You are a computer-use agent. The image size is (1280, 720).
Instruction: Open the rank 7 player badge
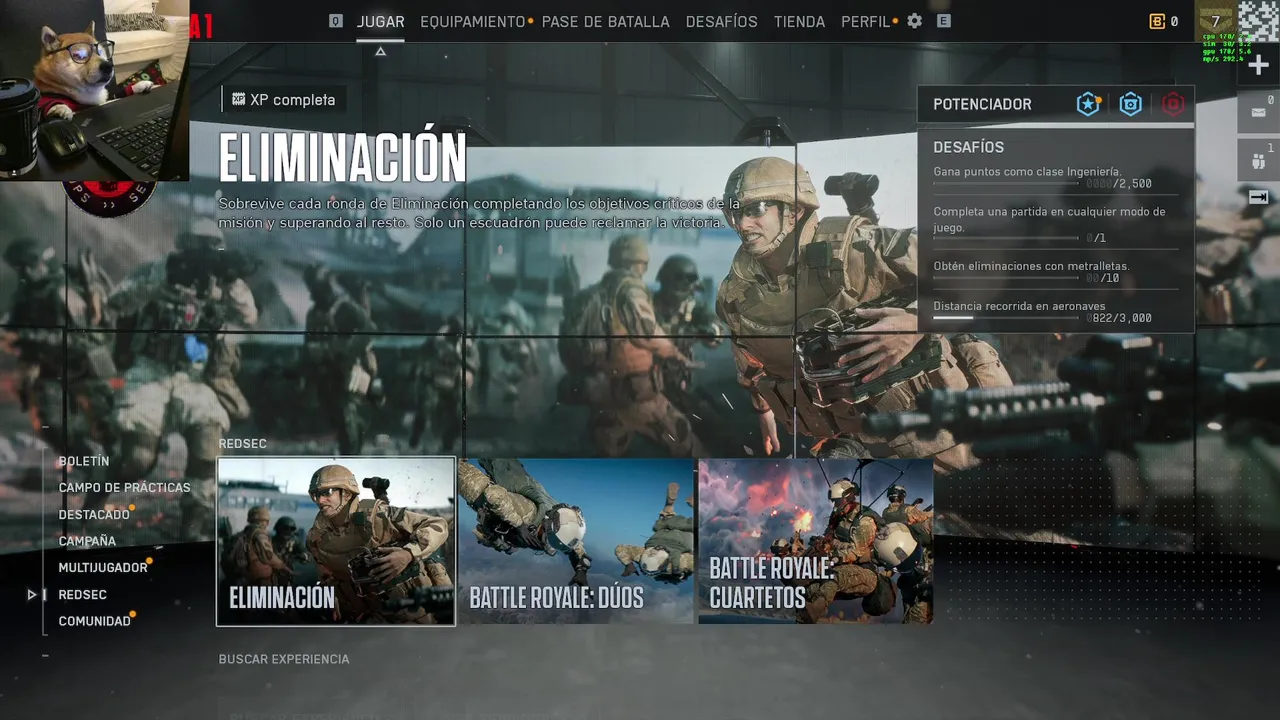coord(1216,21)
